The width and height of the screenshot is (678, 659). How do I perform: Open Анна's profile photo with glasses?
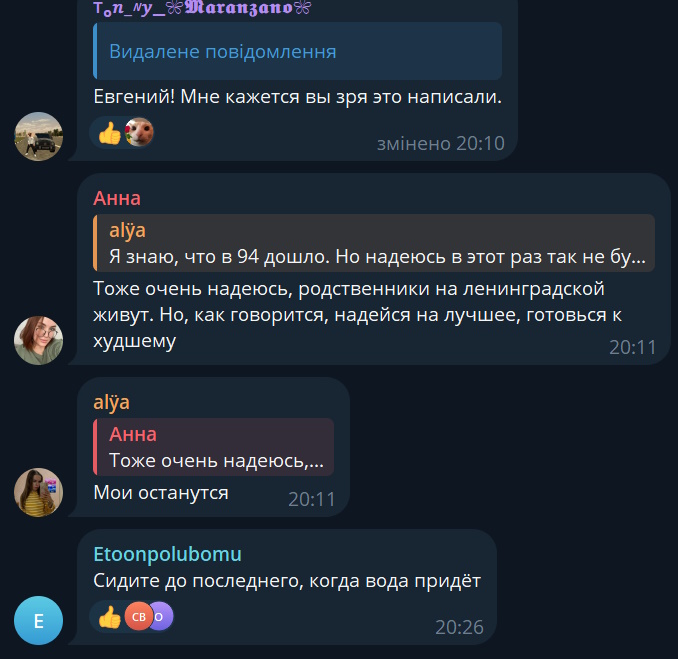pos(38,340)
